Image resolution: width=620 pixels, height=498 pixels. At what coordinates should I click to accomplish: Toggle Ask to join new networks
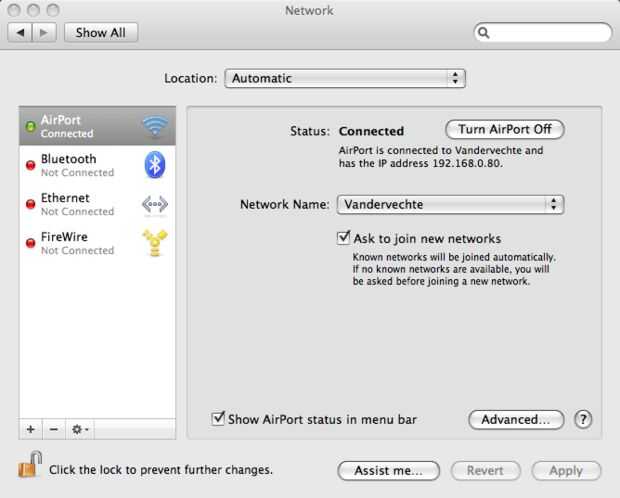[x=344, y=238]
